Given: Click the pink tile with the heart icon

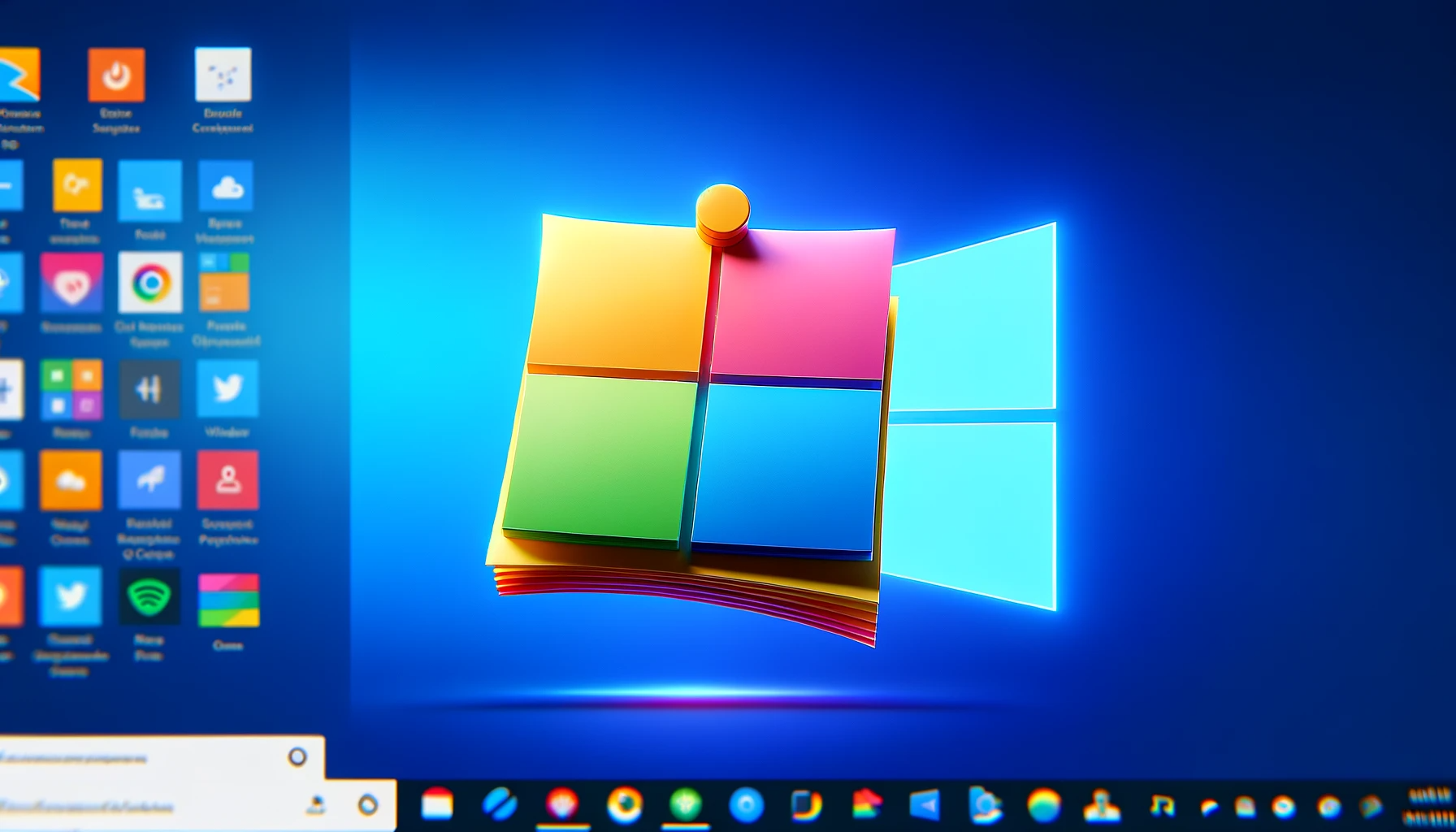Looking at the screenshot, I should 71,281.
